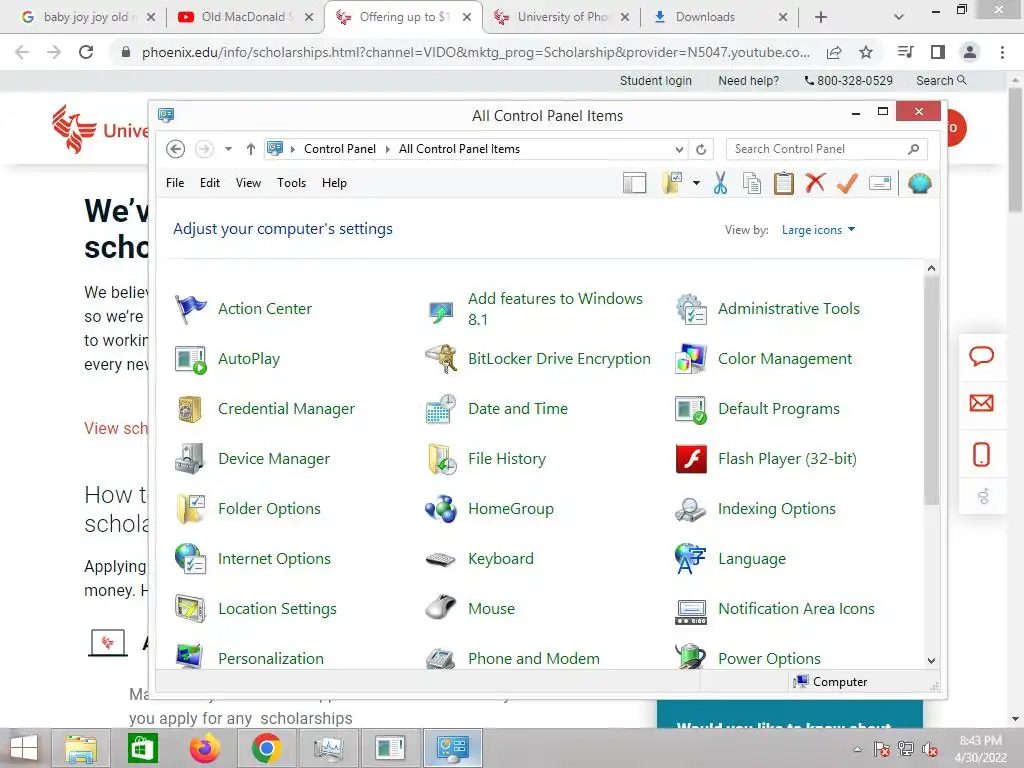Open the chat bubble icon on Phoenix page
The width and height of the screenshot is (1024, 768).
coord(982,356)
